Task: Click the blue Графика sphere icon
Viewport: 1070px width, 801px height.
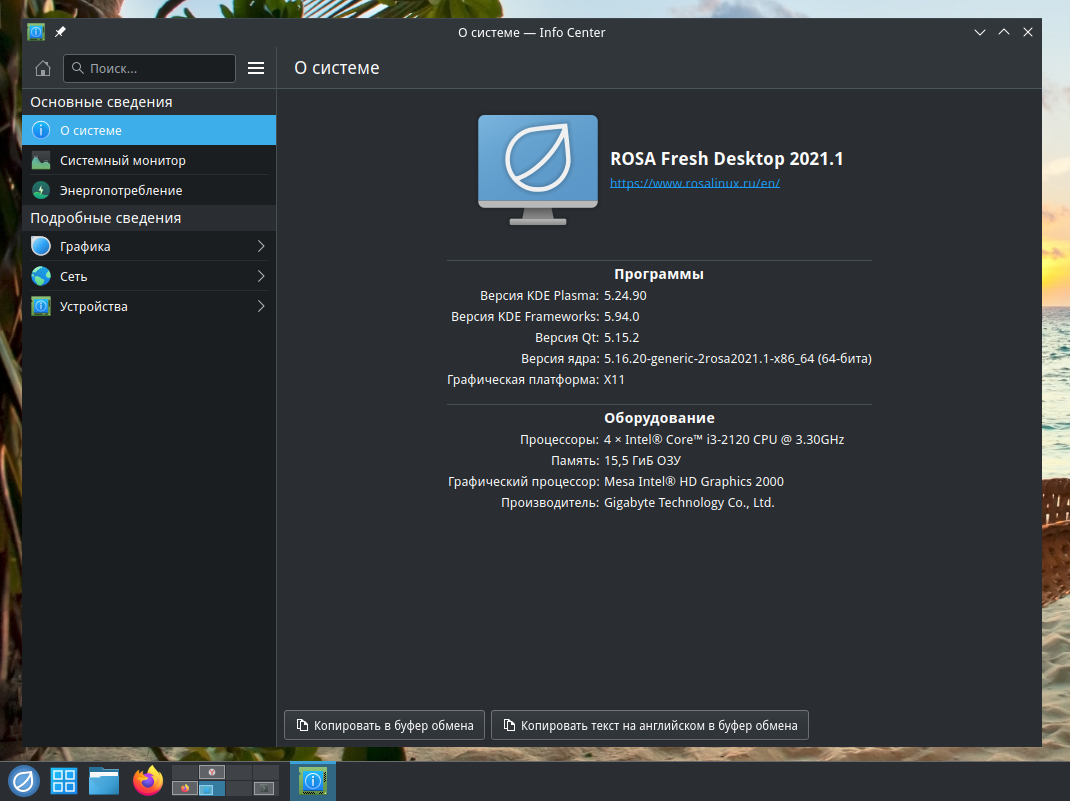Action: click(x=41, y=246)
